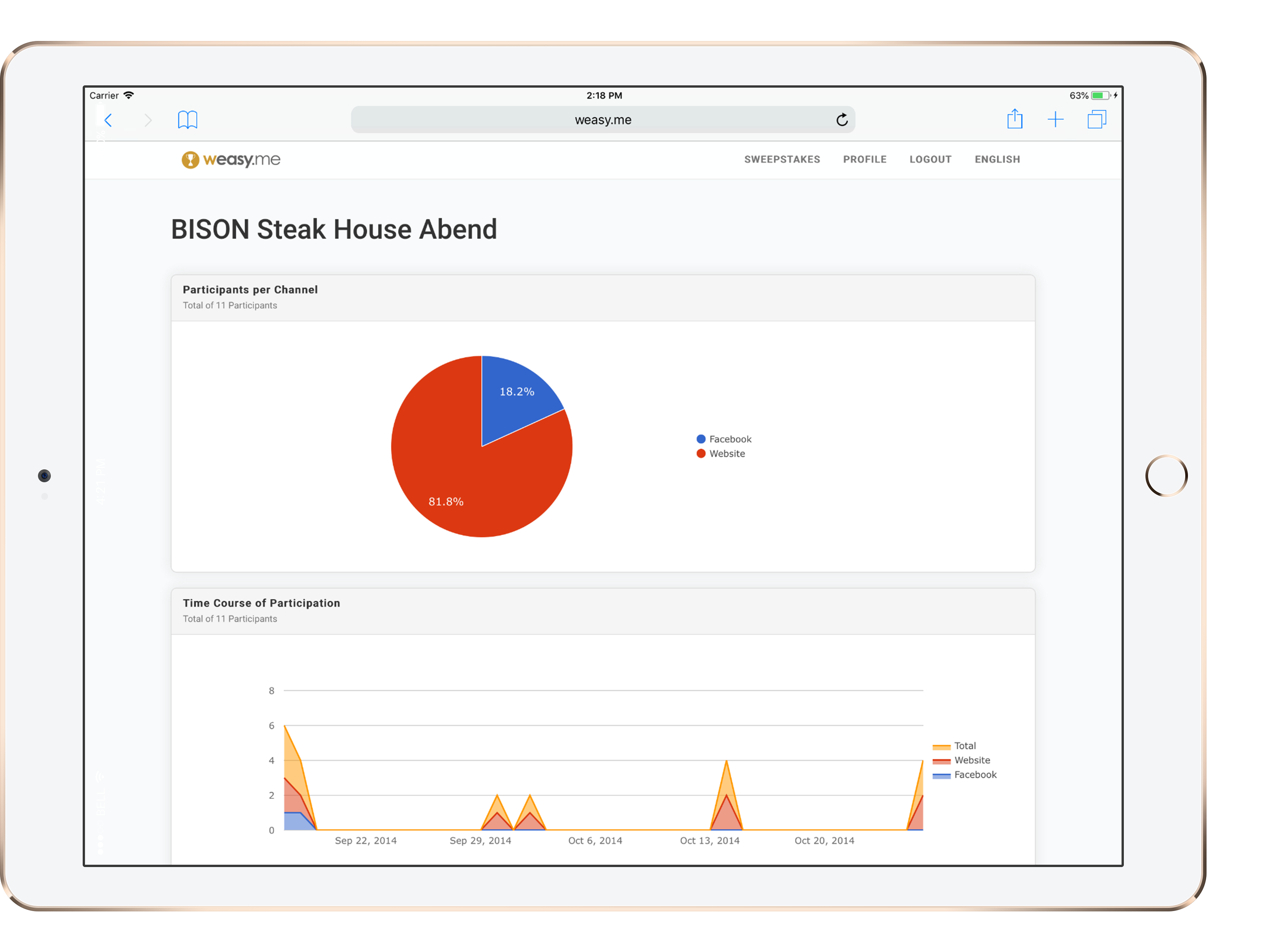Tap the Safari back arrow
The width and height of the screenshot is (1279, 952).
108,120
